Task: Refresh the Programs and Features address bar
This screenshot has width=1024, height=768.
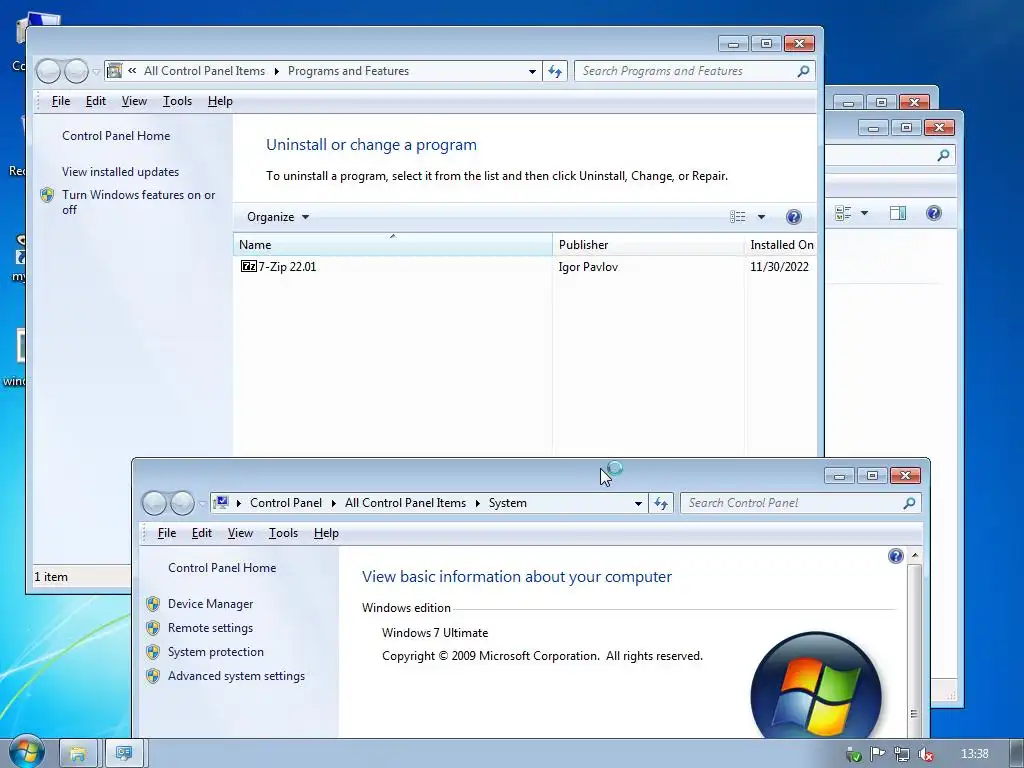Action: pyautogui.click(x=555, y=71)
